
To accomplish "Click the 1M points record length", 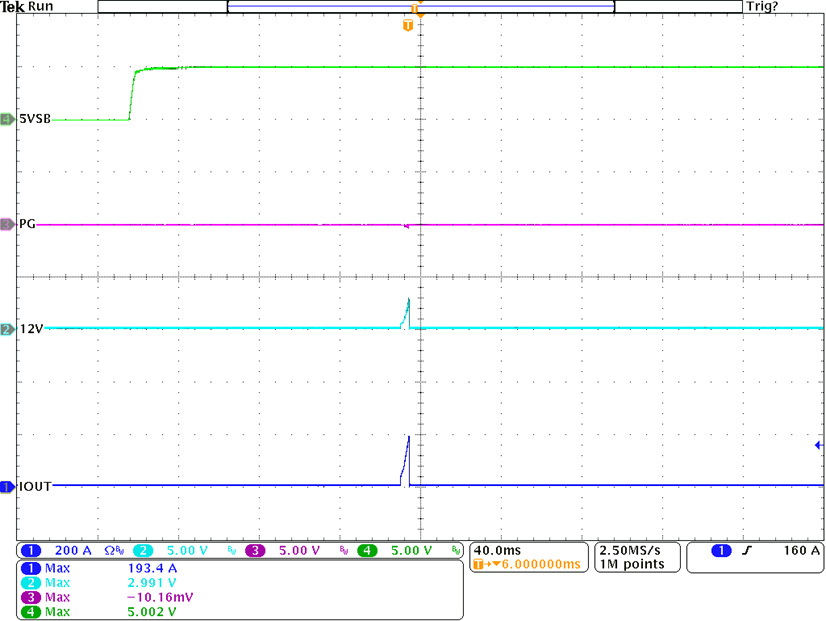I will tap(632, 564).
